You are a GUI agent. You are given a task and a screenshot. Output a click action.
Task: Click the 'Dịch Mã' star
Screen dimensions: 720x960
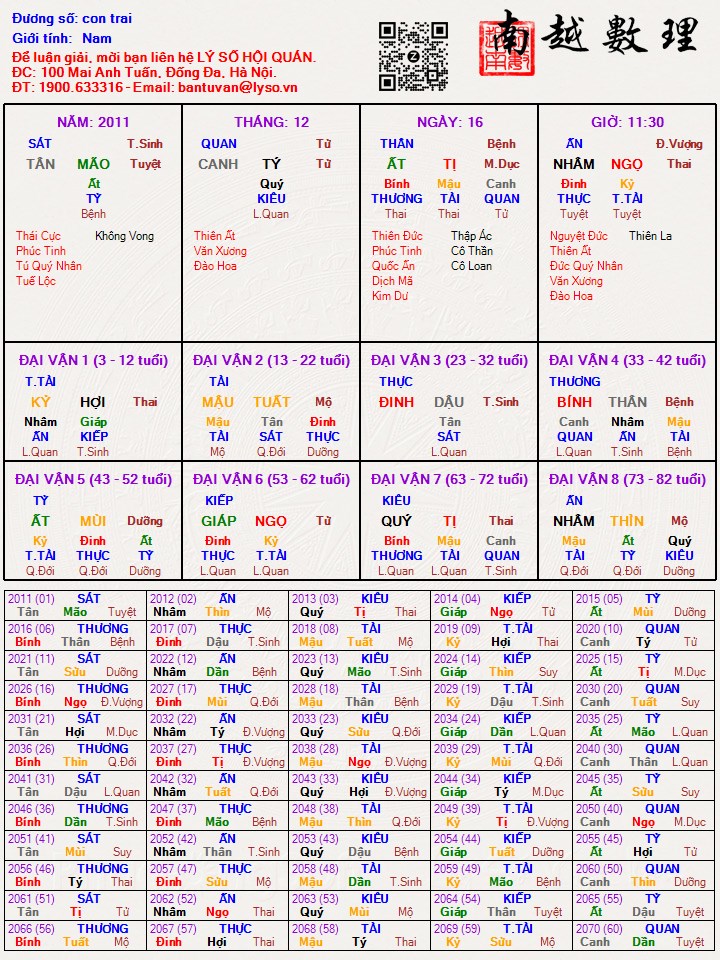(x=392, y=281)
